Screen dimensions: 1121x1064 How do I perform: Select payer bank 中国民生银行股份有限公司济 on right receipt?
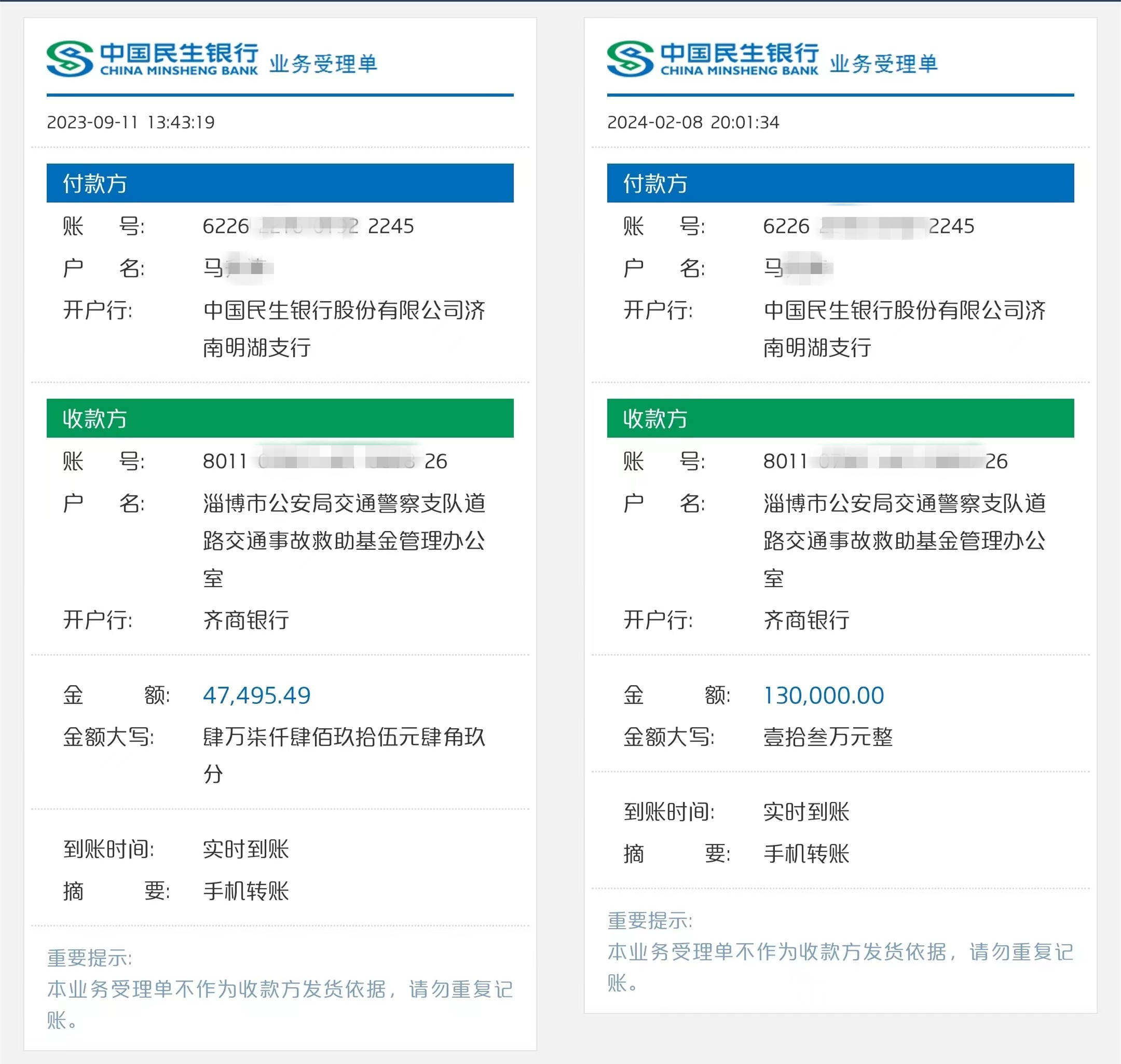pos(905,310)
